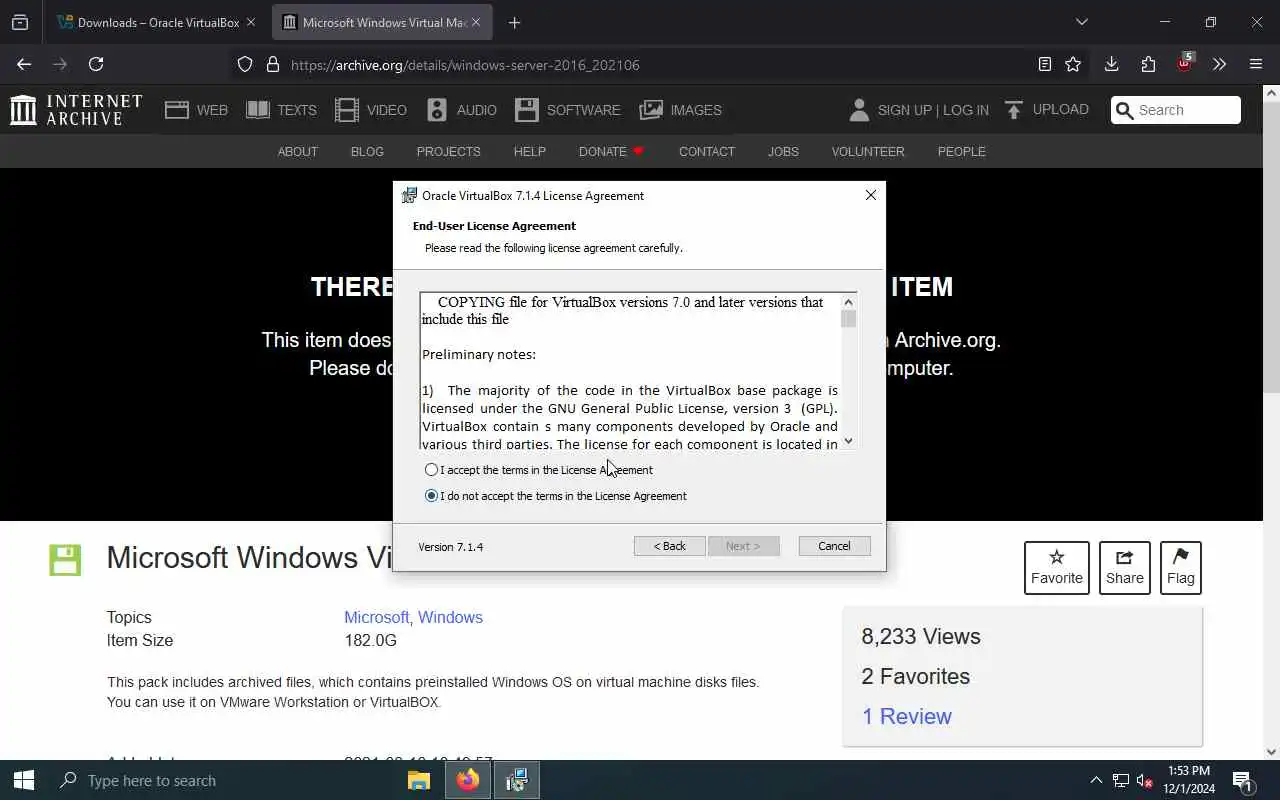Open the SOFTWARE media section
Screen dimensions: 1280x800
[x=568, y=110]
